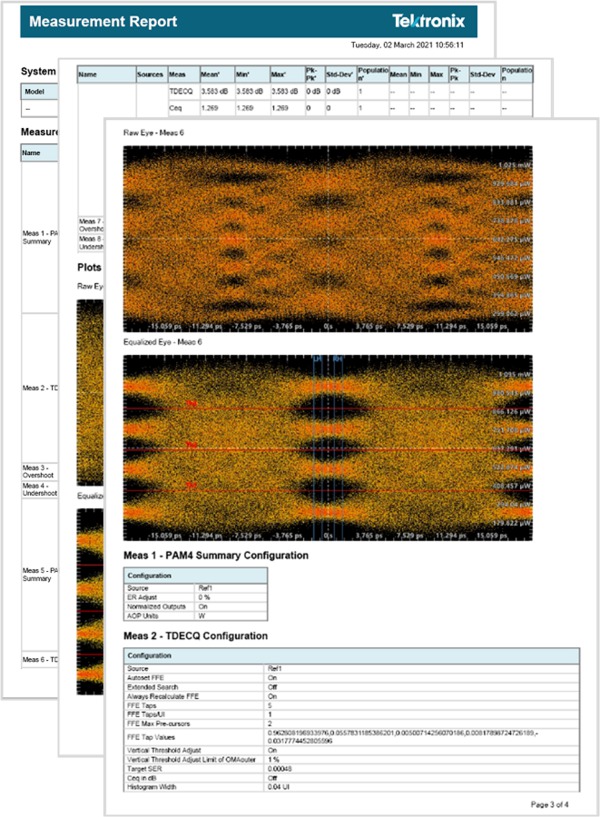
Task: Click the 0.04 UI histogram width value
Action: coord(278,787)
